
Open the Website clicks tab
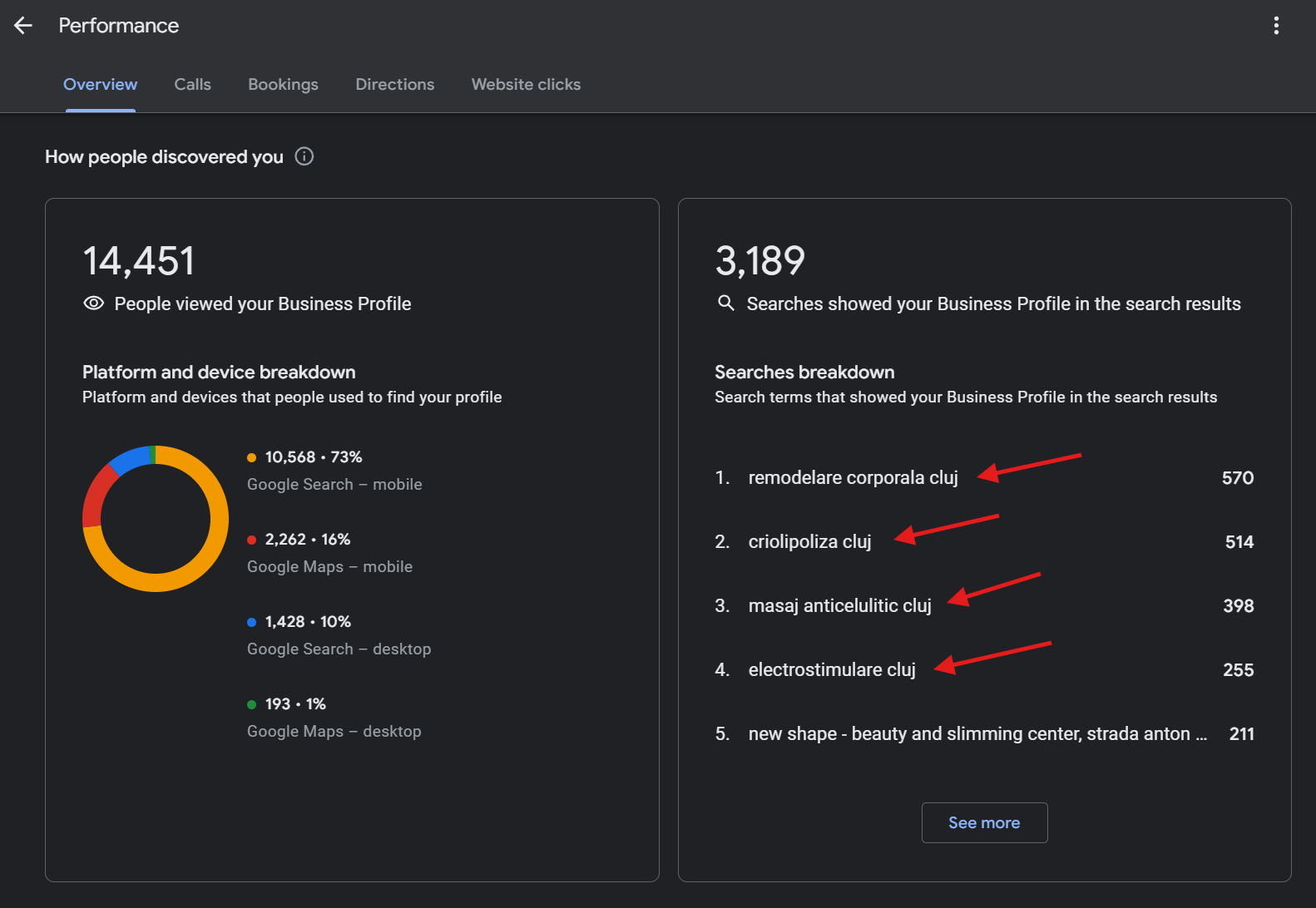point(526,85)
